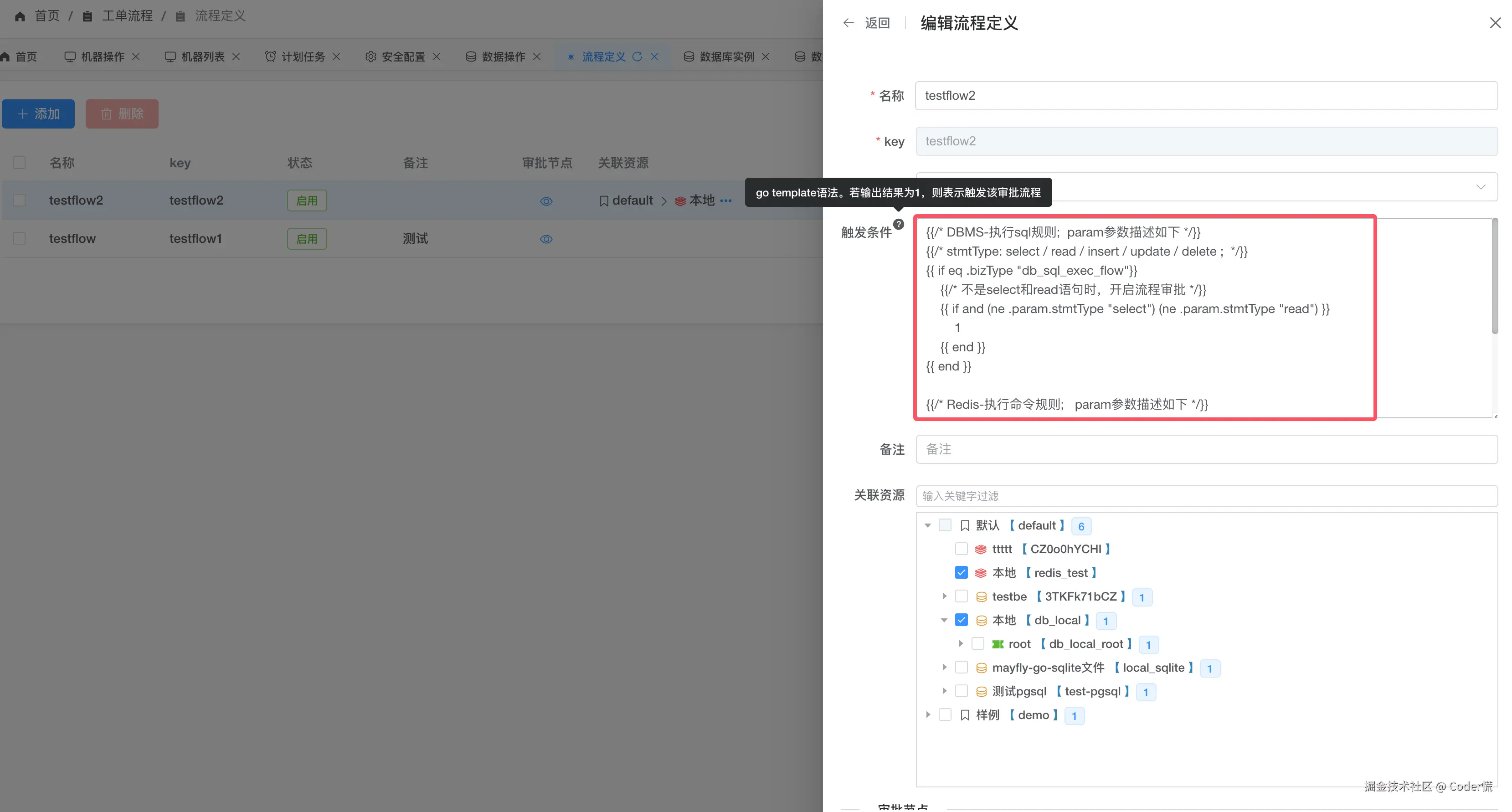The image size is (1512, 812).
Task: Click the trigger condition textarea scrollbar
Action: point(1494,276)
